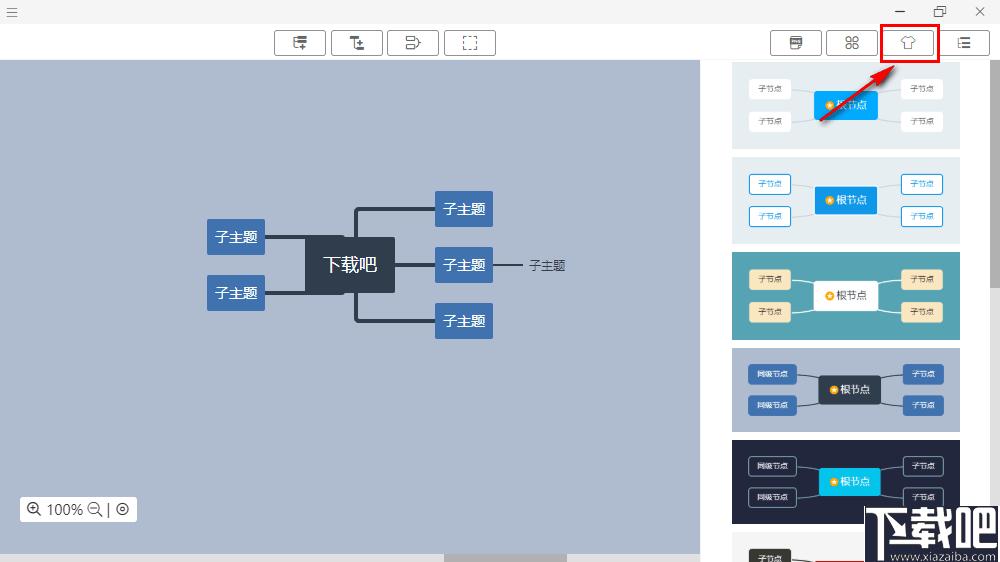Choose the theme with blue-outlined child nodes

click(x=846, y=200)
